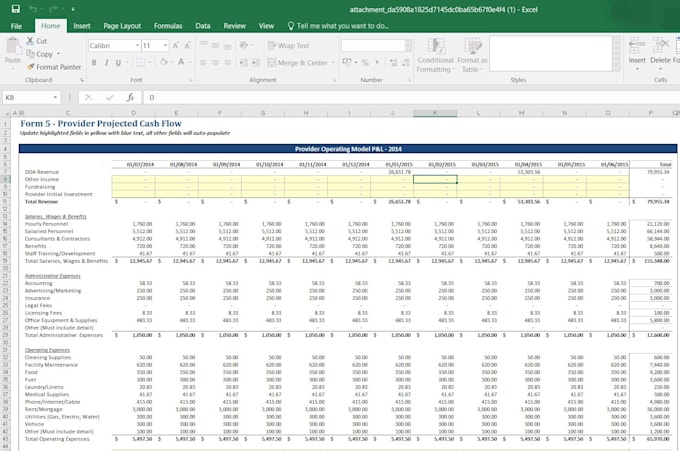
Task: Center text horizontally
Action: [x=216, y=62]
